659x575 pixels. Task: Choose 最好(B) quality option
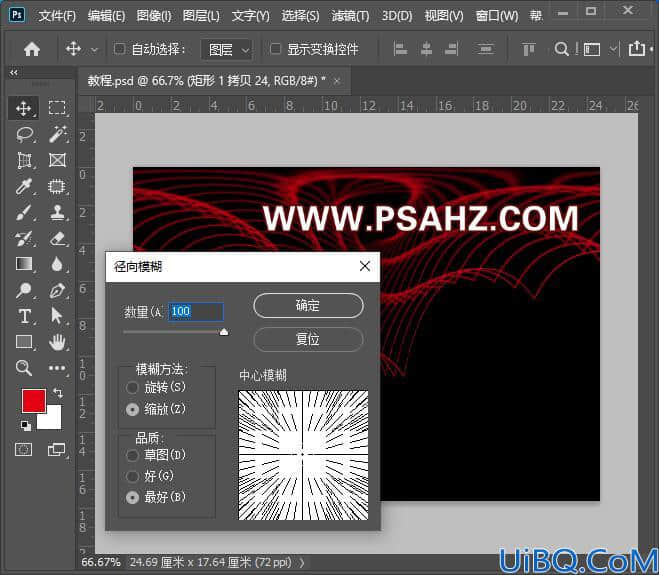(132, 498)
